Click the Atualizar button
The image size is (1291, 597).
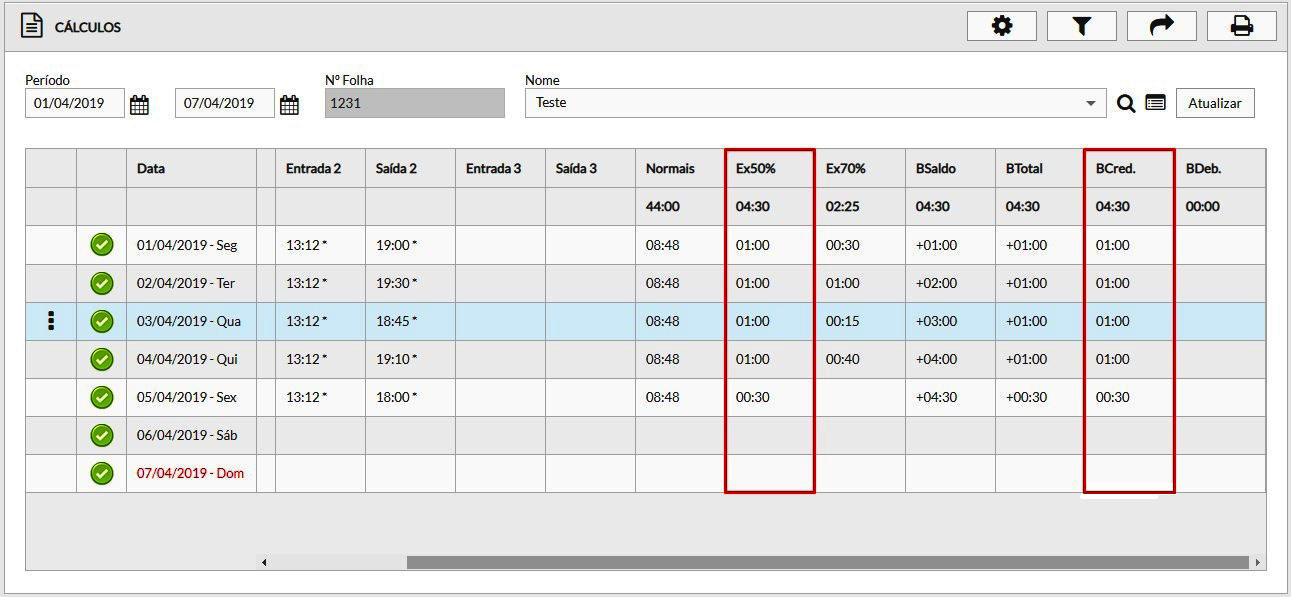coord(1214,103)
